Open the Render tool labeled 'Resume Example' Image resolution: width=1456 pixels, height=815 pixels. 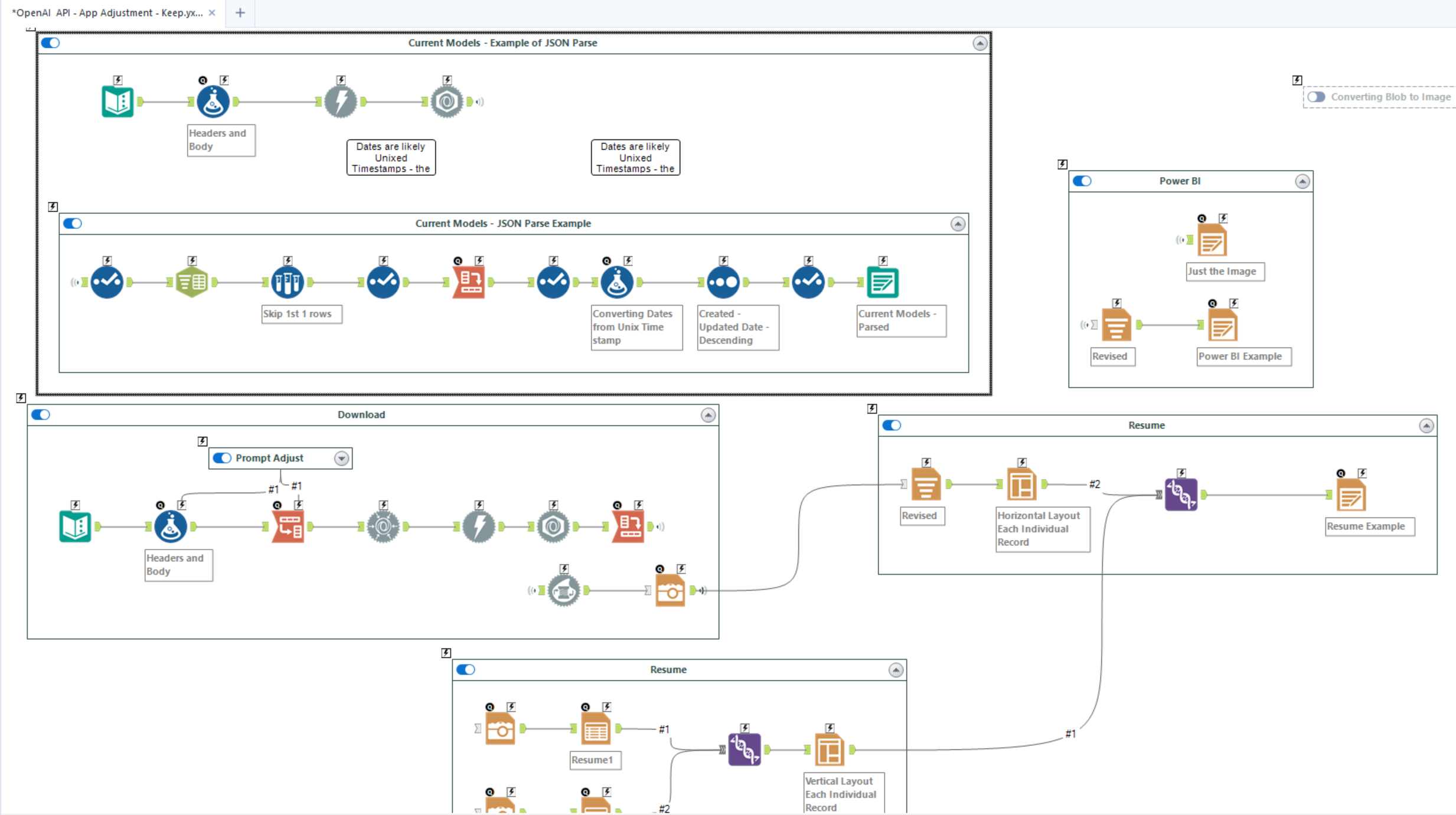(x=1353, y=495)
